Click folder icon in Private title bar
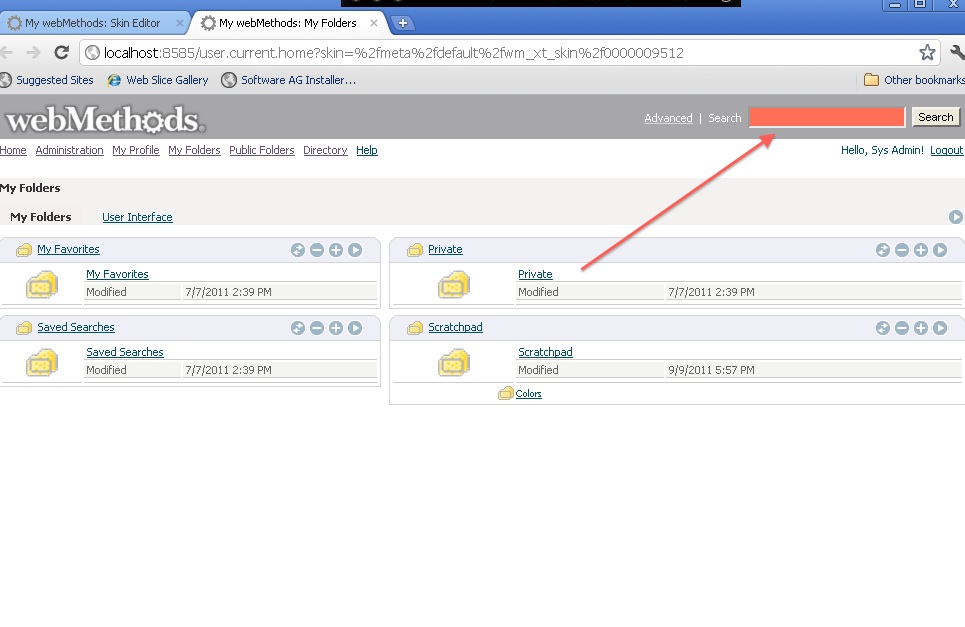This screenshot has height=627, width=965. (415, 250)
